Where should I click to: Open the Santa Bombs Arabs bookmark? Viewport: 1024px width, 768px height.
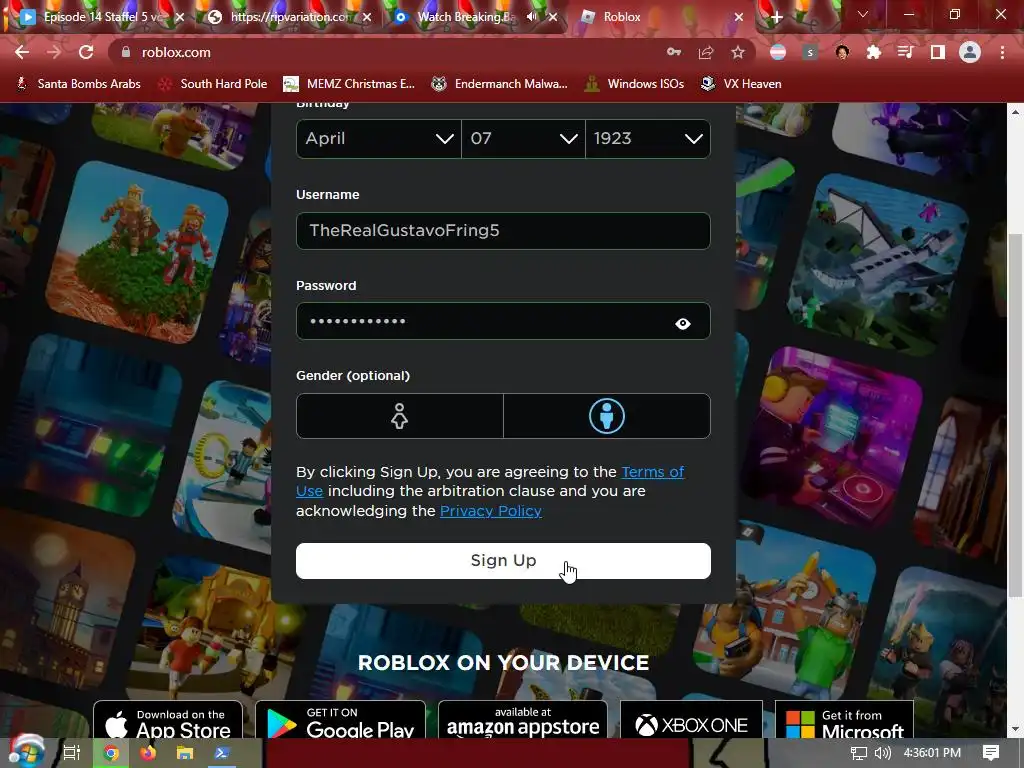click(x=78, y=84)
